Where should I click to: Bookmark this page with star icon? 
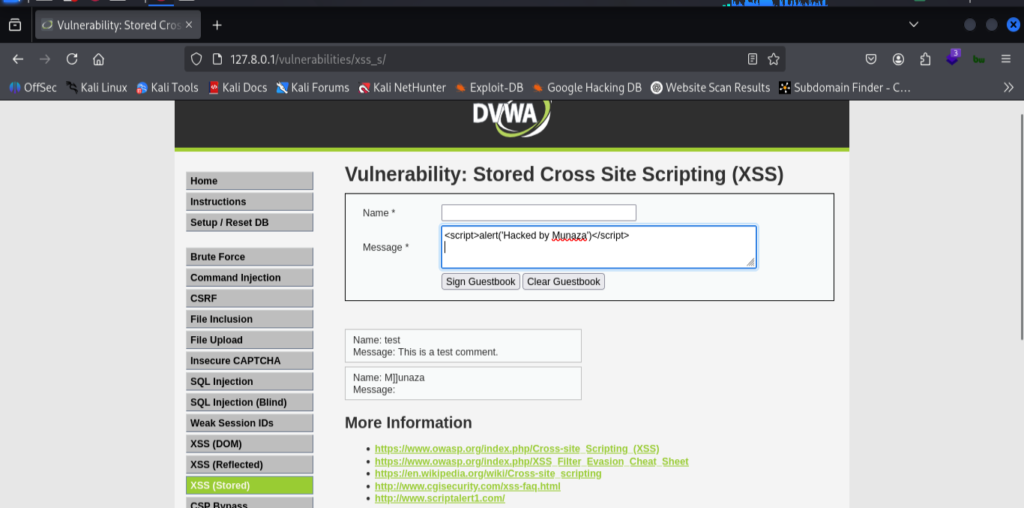[773, 59]
